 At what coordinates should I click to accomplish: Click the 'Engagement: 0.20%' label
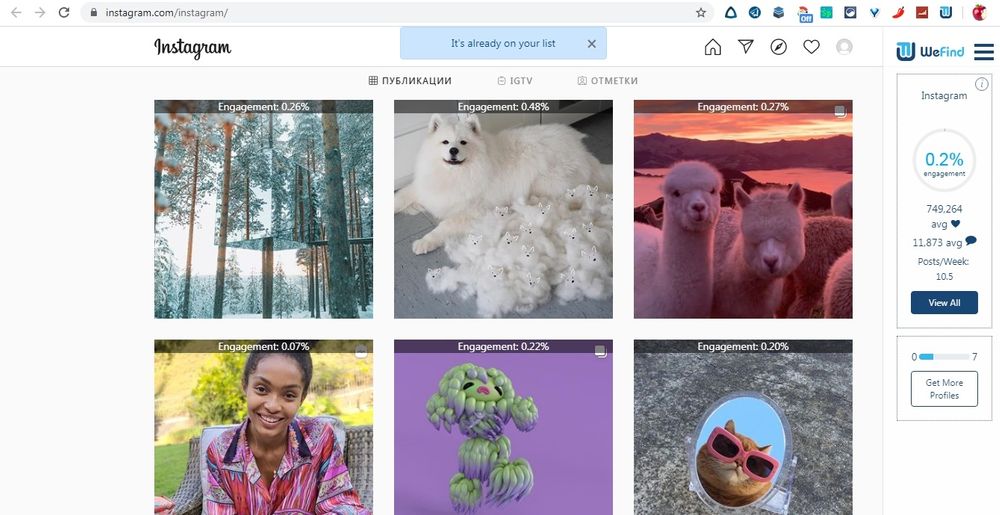[x=743, y=346]
